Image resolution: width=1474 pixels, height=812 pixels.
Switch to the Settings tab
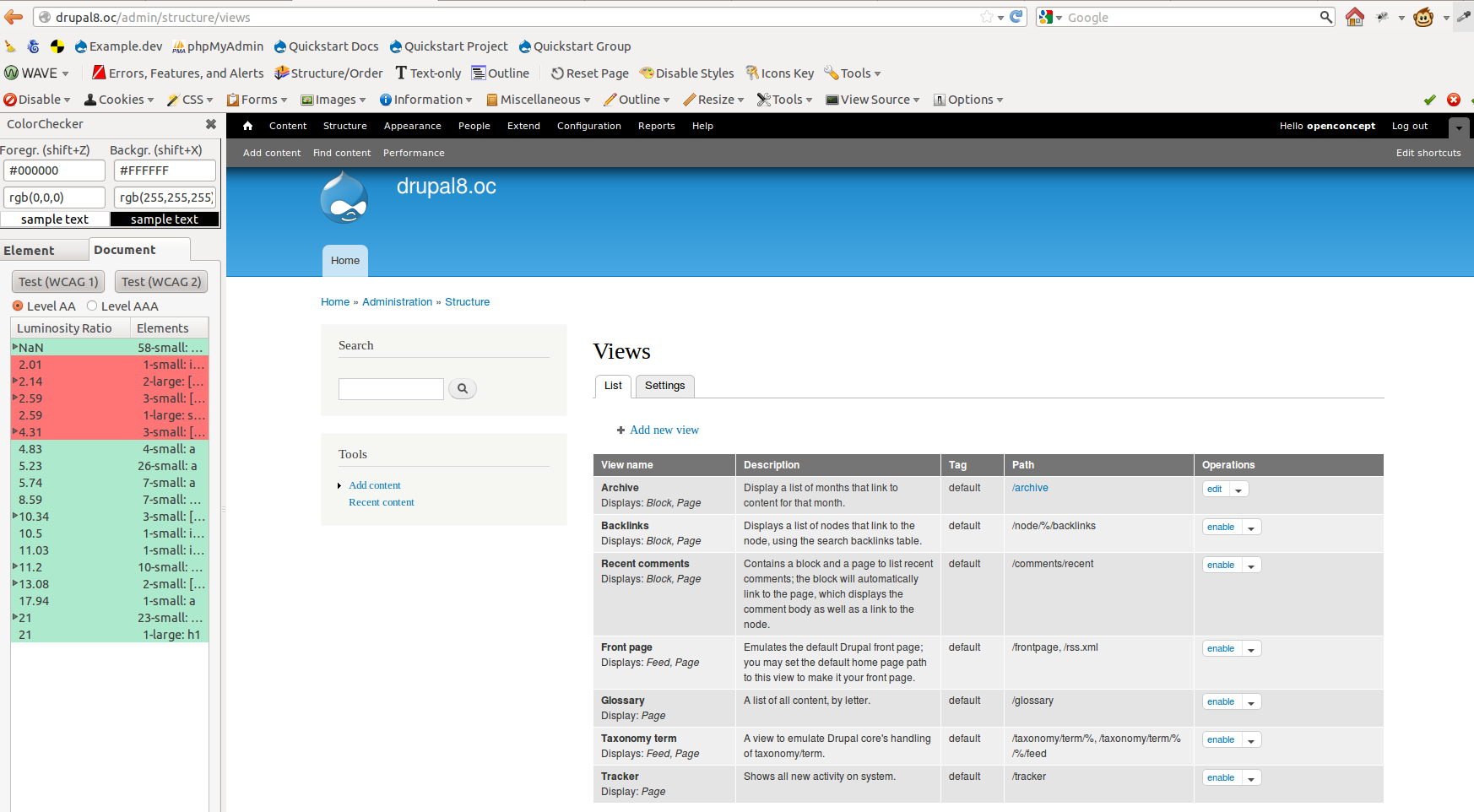click(665, 386)
